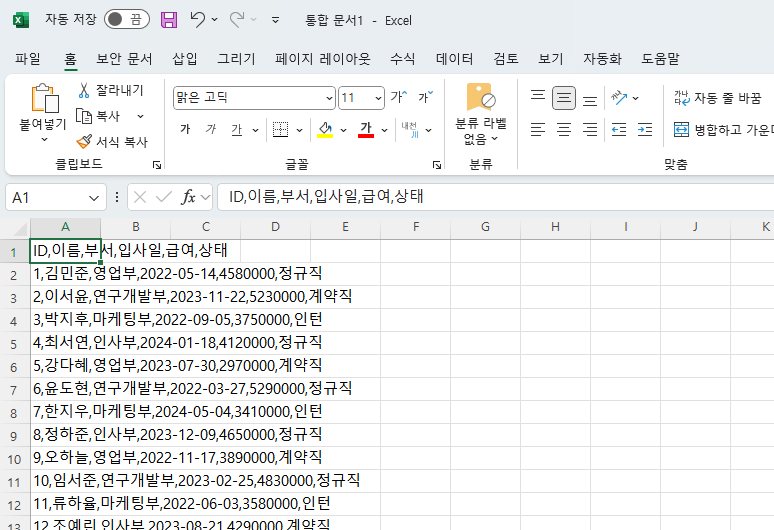The width and height of the screenshot is (774, 530).
Task: Click 복사 to copy
Action: tap(99, 116)
